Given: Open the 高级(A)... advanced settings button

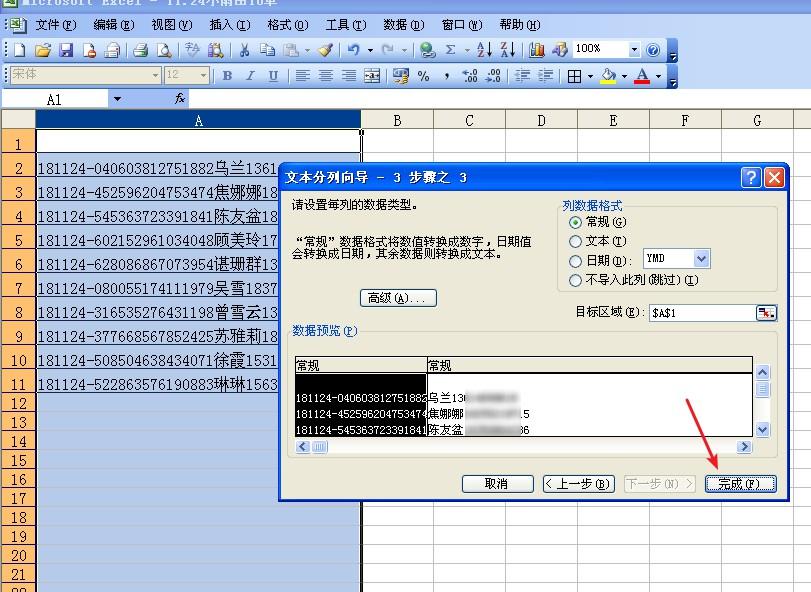Looking at the screenshot, I should pyautogui.click(x=398, y=298).
